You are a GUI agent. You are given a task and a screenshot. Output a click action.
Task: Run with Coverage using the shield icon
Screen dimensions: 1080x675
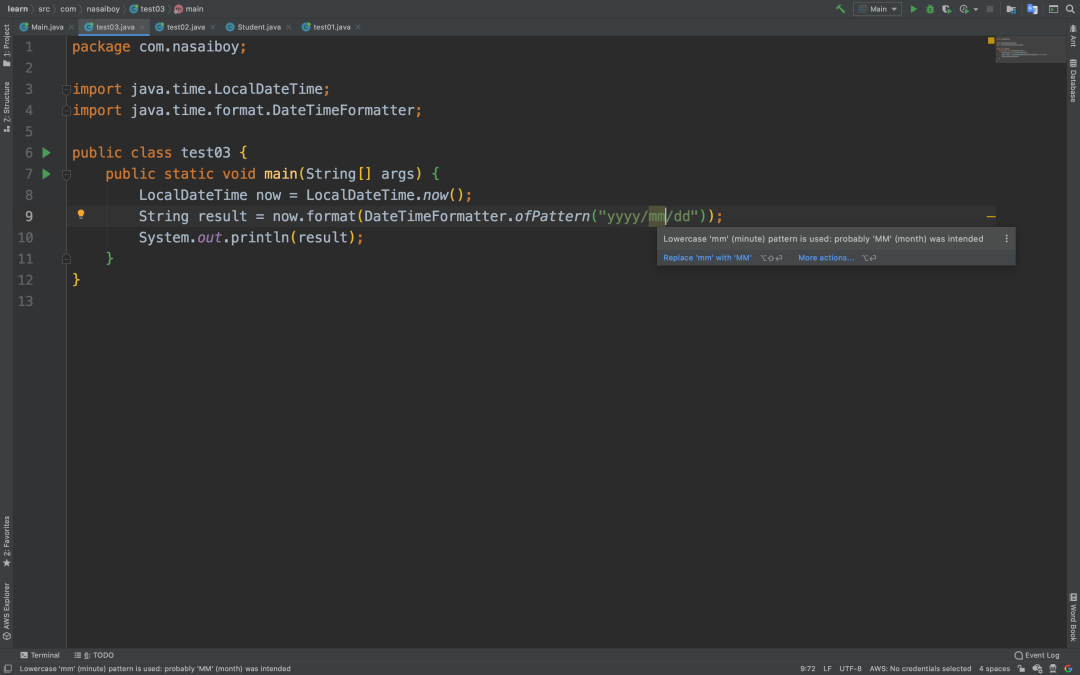947,8
